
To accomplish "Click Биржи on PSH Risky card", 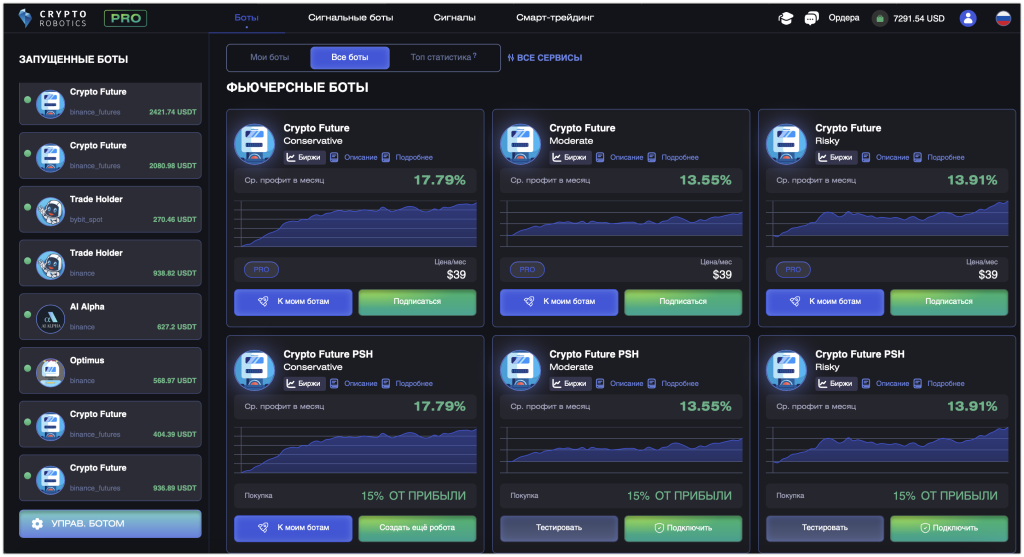I will 835,383.
